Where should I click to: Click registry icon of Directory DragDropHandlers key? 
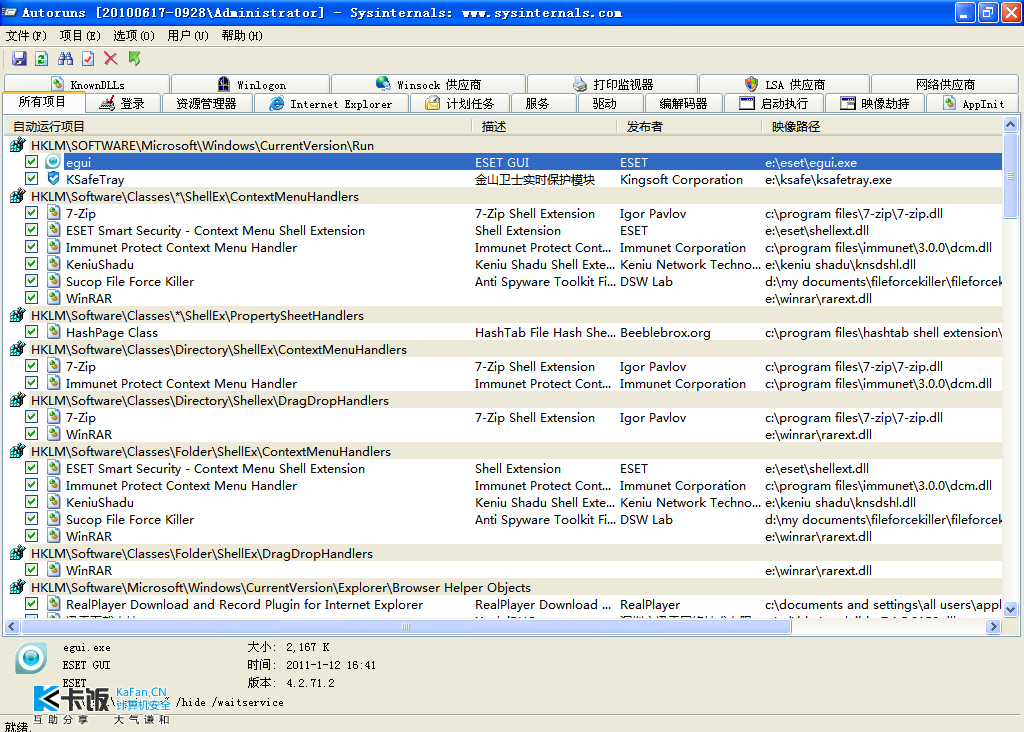pyautogui.click(x=18, y=400)
